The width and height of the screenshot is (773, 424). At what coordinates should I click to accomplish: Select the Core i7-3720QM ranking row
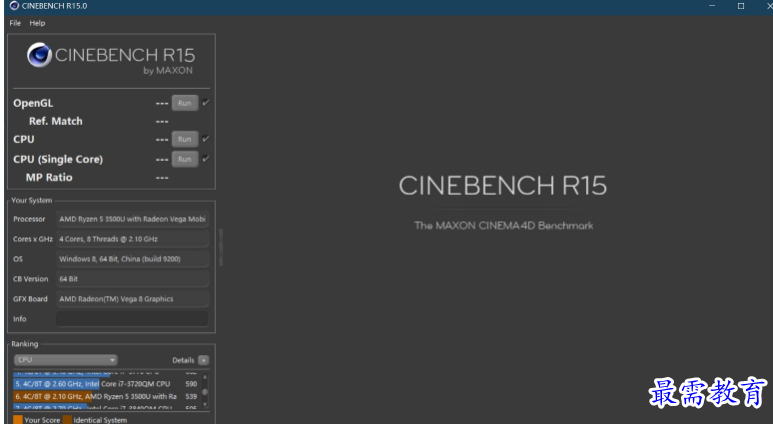pos(106,384)
